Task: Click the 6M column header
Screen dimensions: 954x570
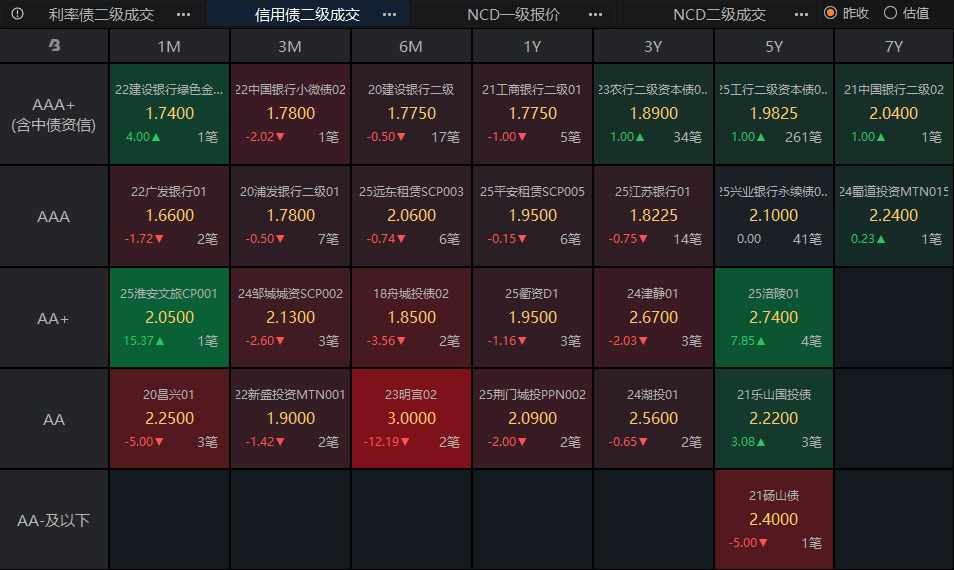Action: [x=411, y=46]
